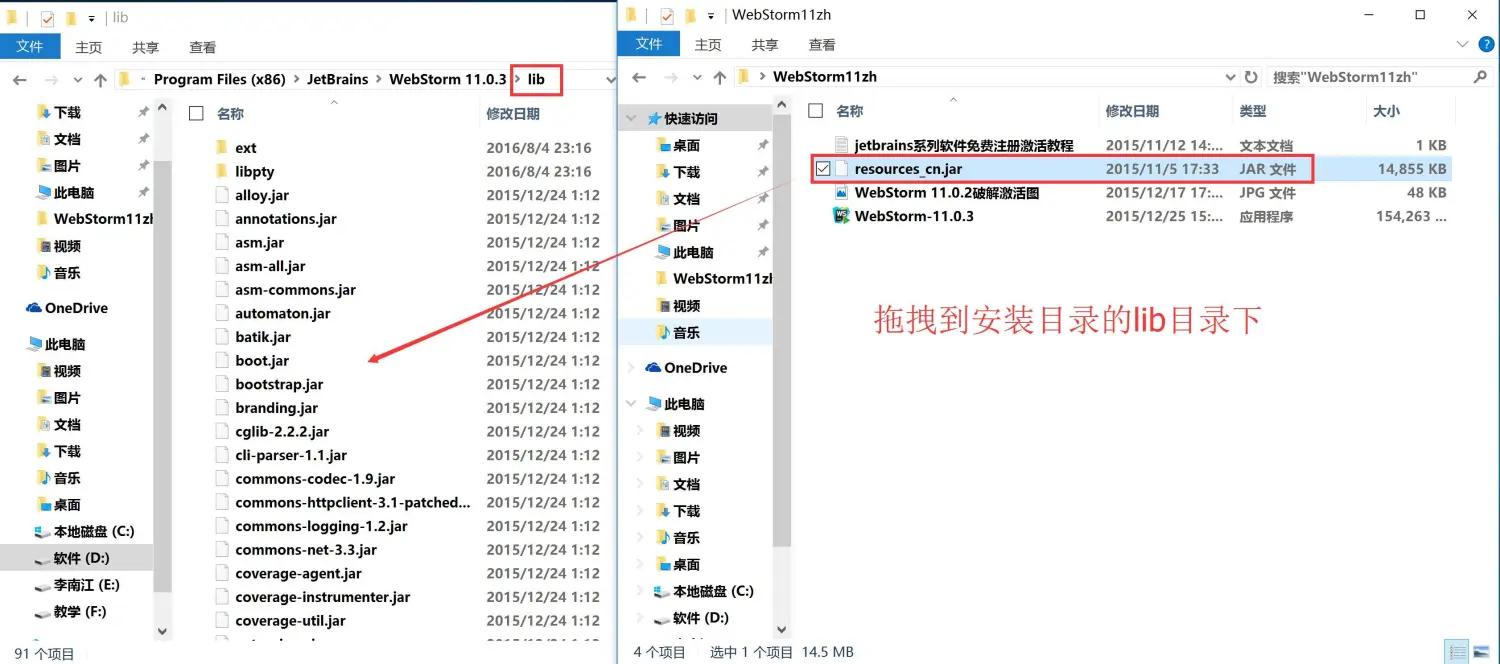
Task: Uncheck the resources_cn.jar checkbox
Action: coord(823,169)
